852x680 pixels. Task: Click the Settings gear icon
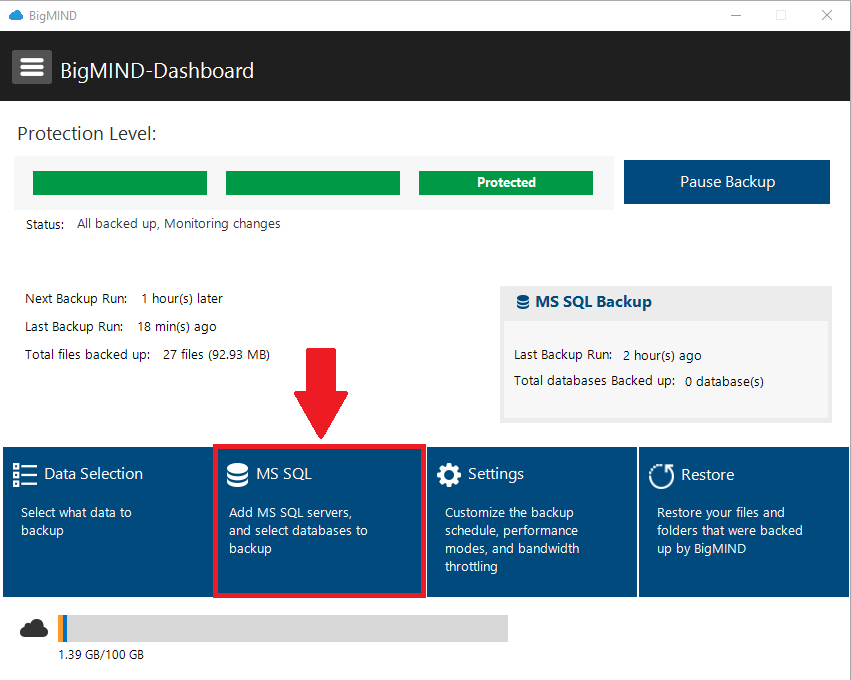[449, 474]
